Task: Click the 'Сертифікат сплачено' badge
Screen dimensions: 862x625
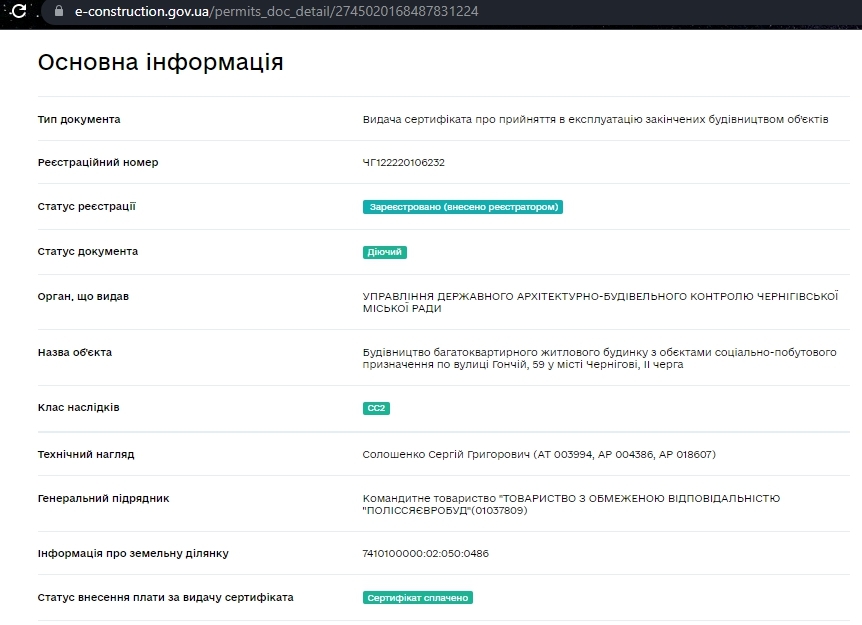Action: [x=418, y=598]
